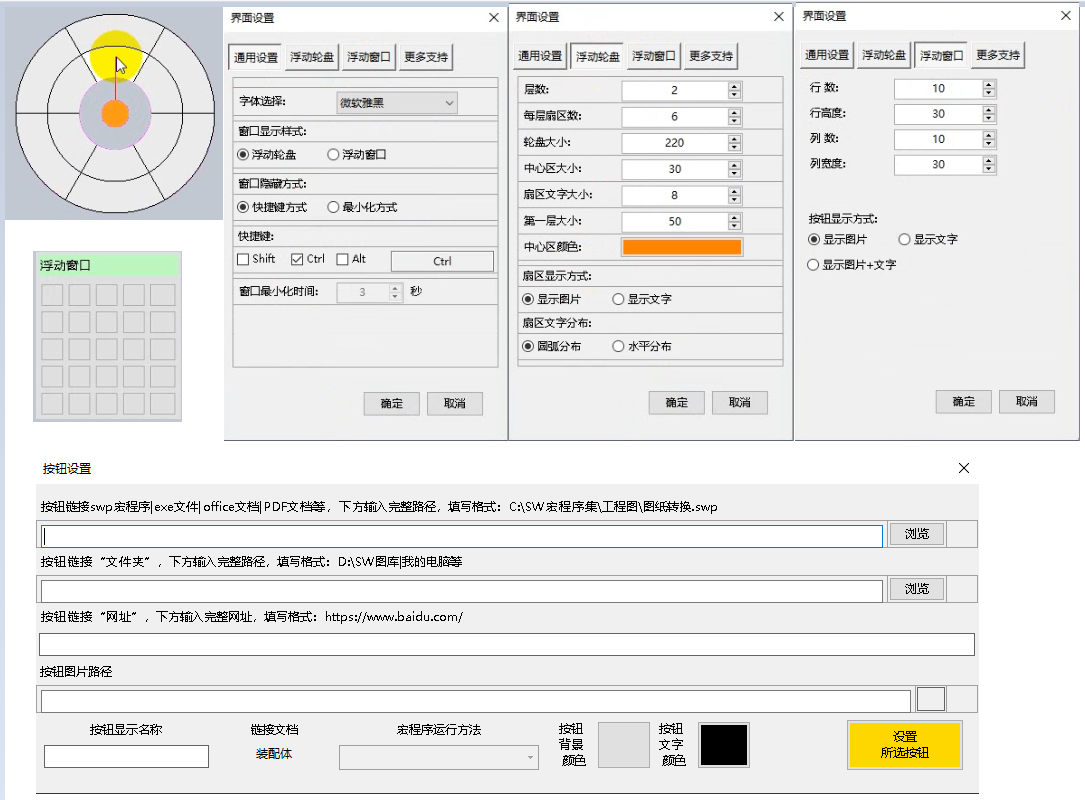
Task: Pick the 按钮背景颜色 gray swatch
Action: coord(623,745)
